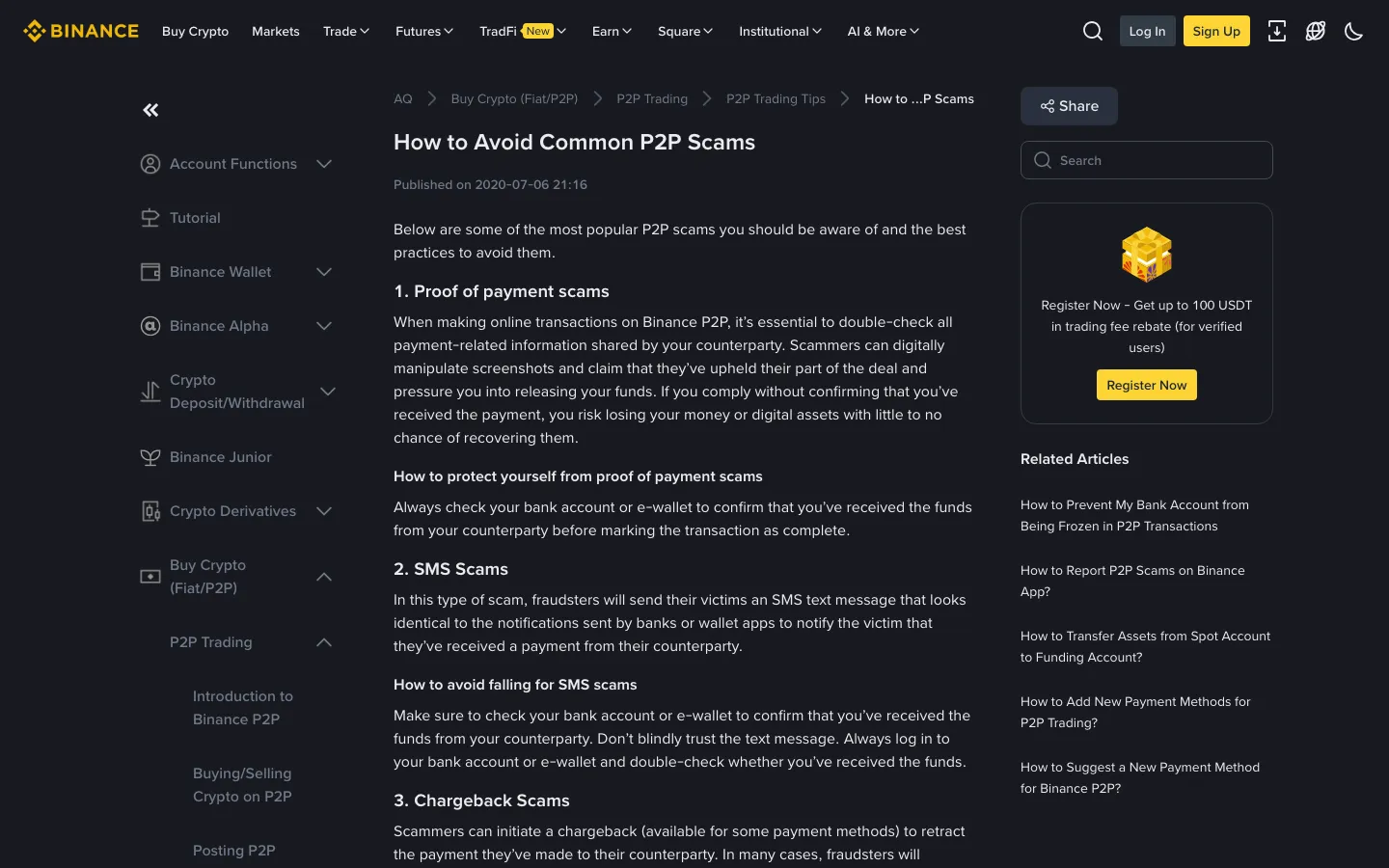1389x868 pixels.
Task: Click the Share button
Action: 1069,106
